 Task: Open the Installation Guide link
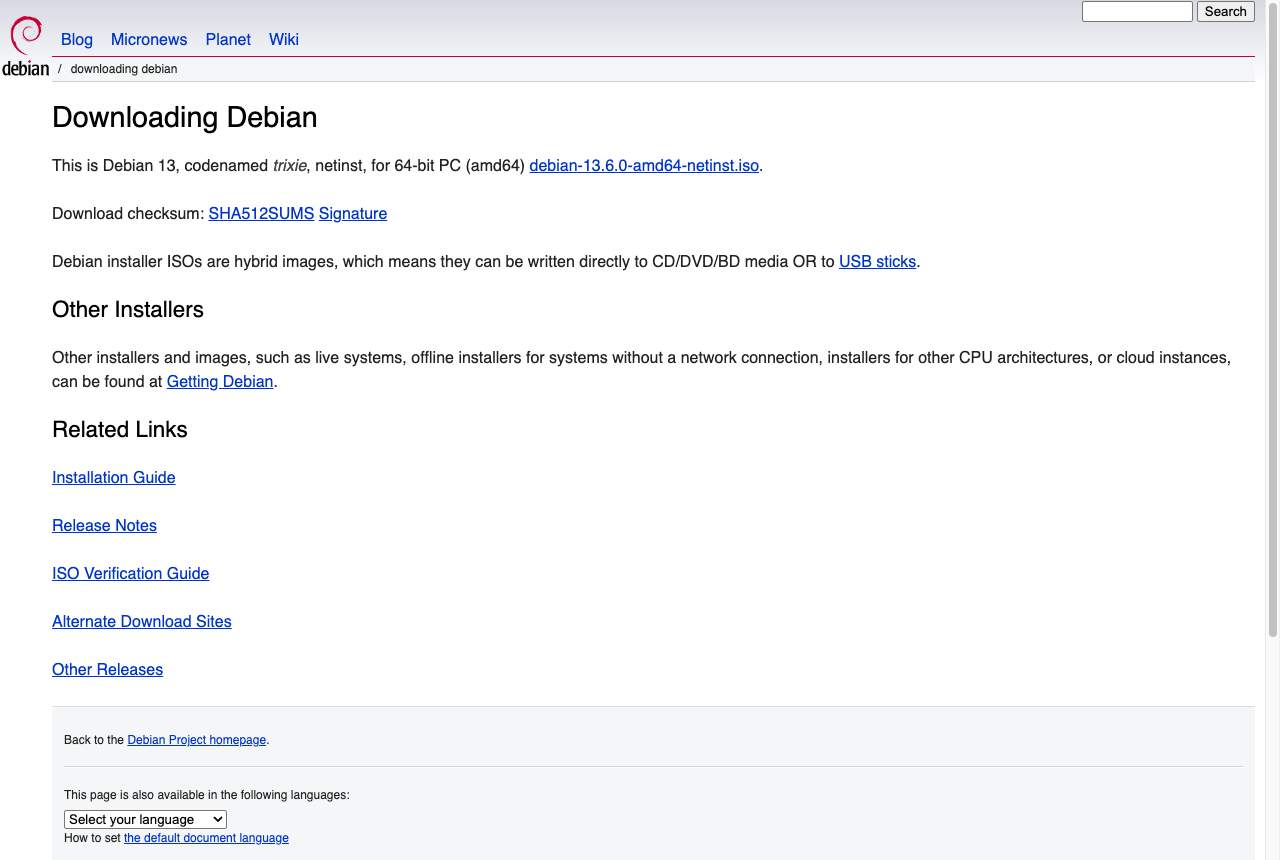pos(114,477)
